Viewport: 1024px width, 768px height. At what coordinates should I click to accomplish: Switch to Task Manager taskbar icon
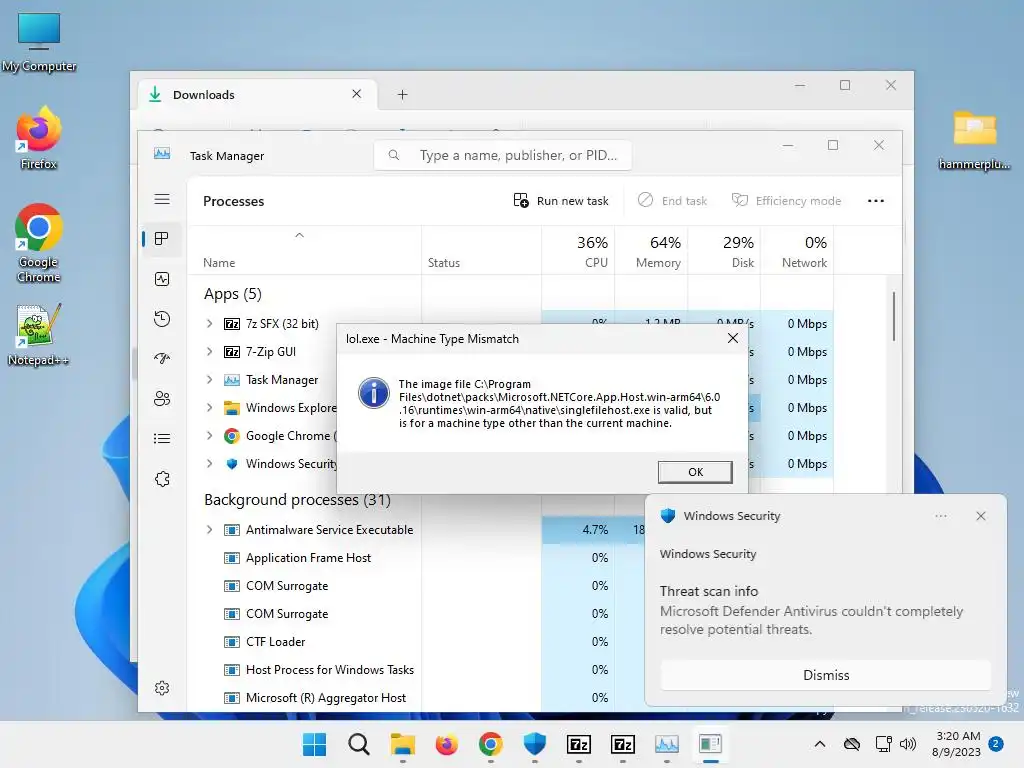click(667, 744)
